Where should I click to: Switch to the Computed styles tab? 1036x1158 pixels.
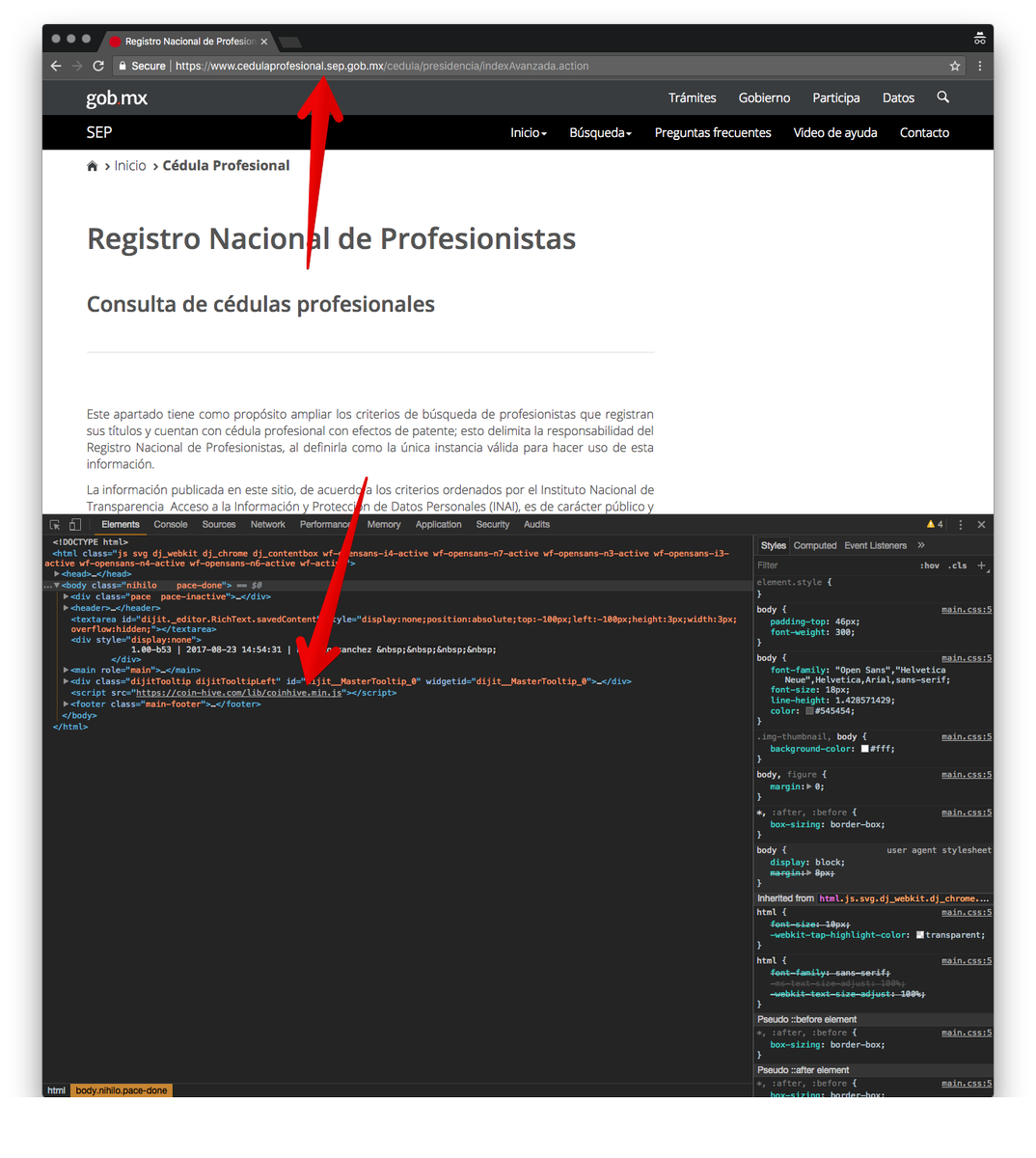point(815,546)
